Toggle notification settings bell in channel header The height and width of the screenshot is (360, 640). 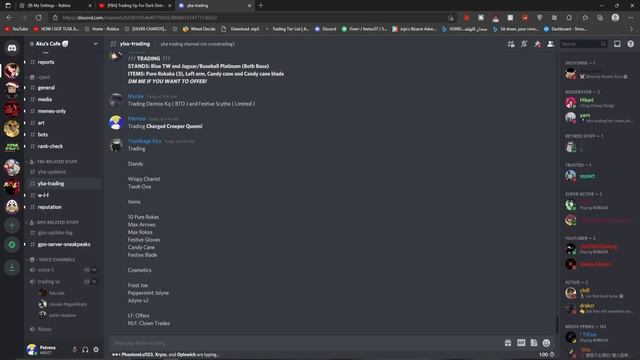tap(524, 44)
